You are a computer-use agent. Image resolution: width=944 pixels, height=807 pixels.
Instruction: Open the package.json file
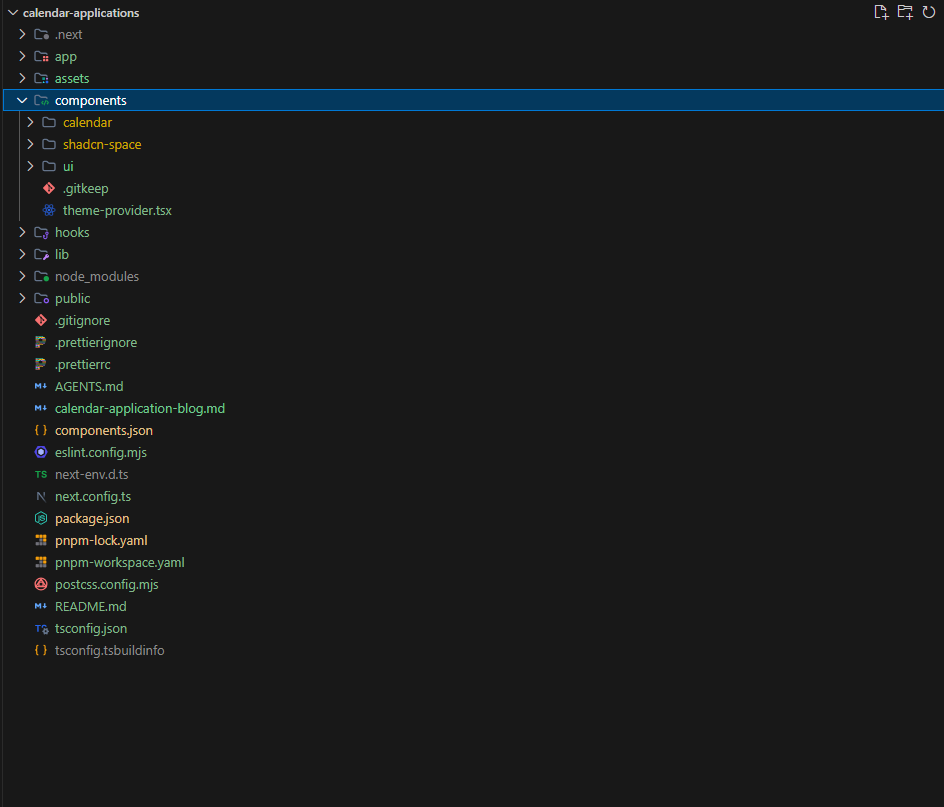[92, 519]
